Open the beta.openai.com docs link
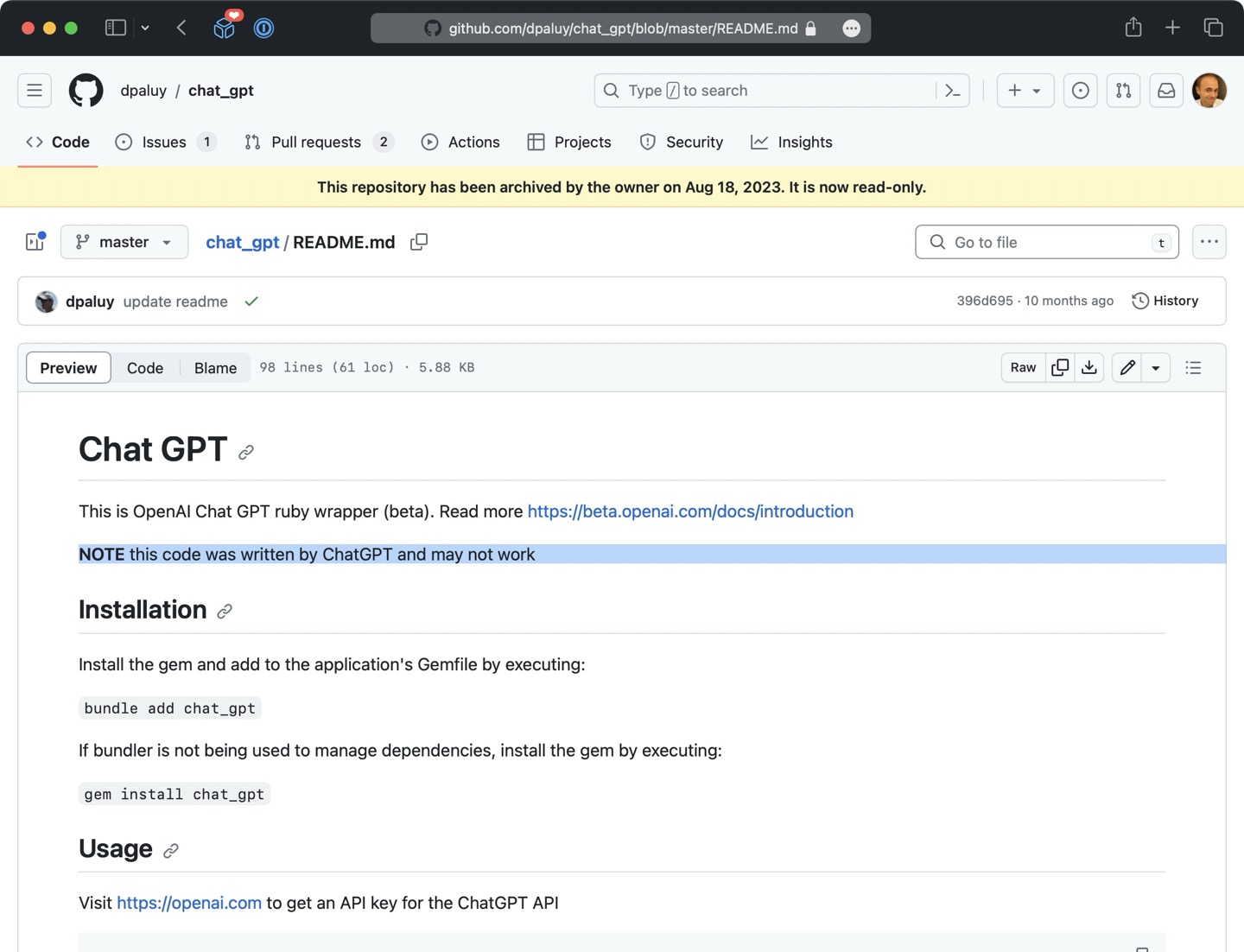Screen dimensions: 1244x952 coord(690,511)
